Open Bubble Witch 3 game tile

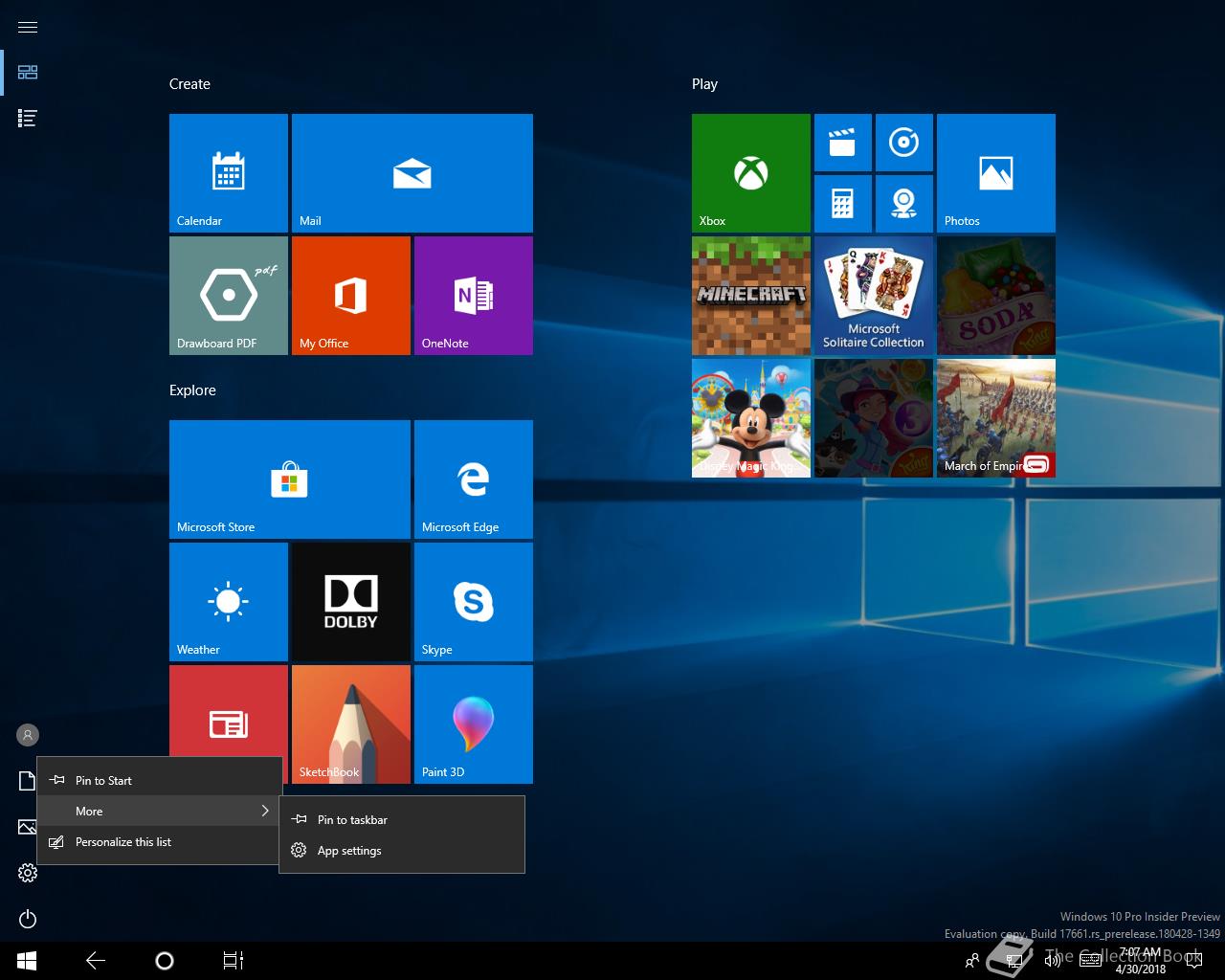[874, 418]
